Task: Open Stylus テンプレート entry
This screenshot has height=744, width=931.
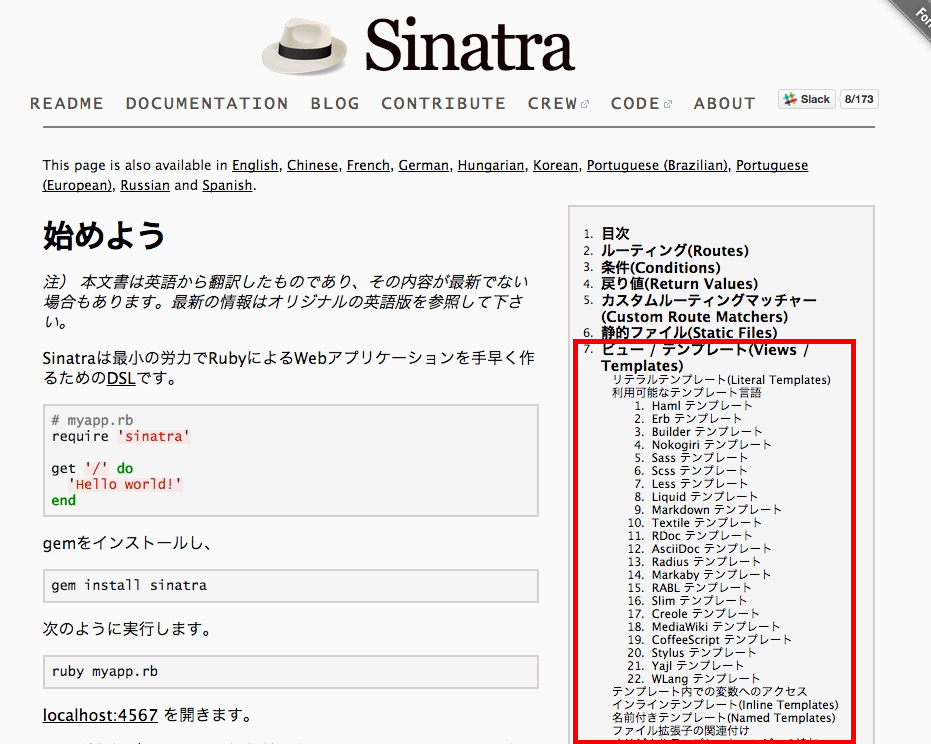Action: coord(704,654)
